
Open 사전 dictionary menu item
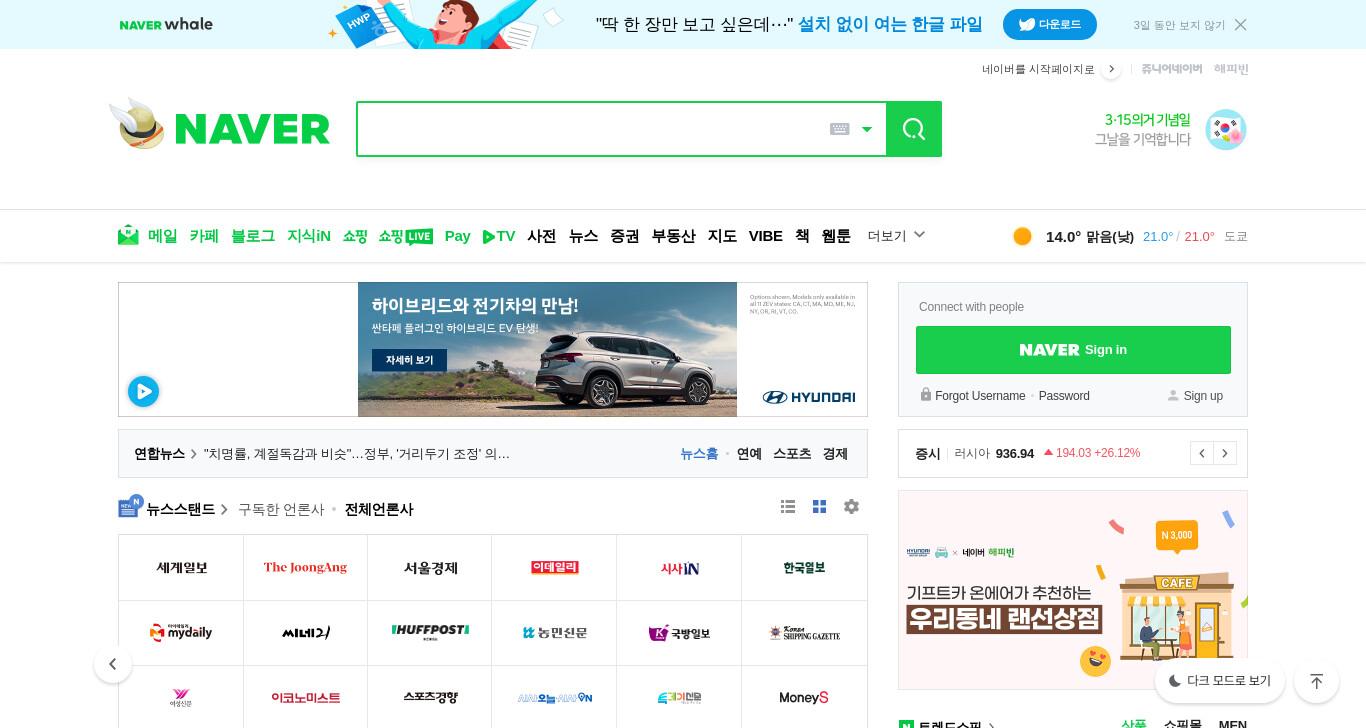(542, 236)
